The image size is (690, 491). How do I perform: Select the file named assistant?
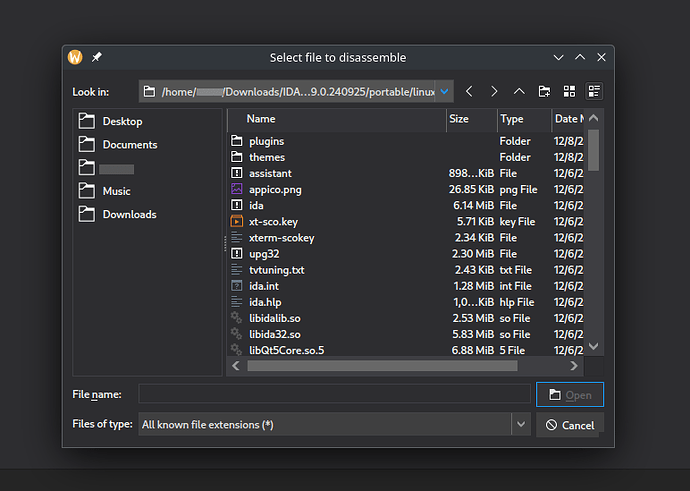point(270,173)
